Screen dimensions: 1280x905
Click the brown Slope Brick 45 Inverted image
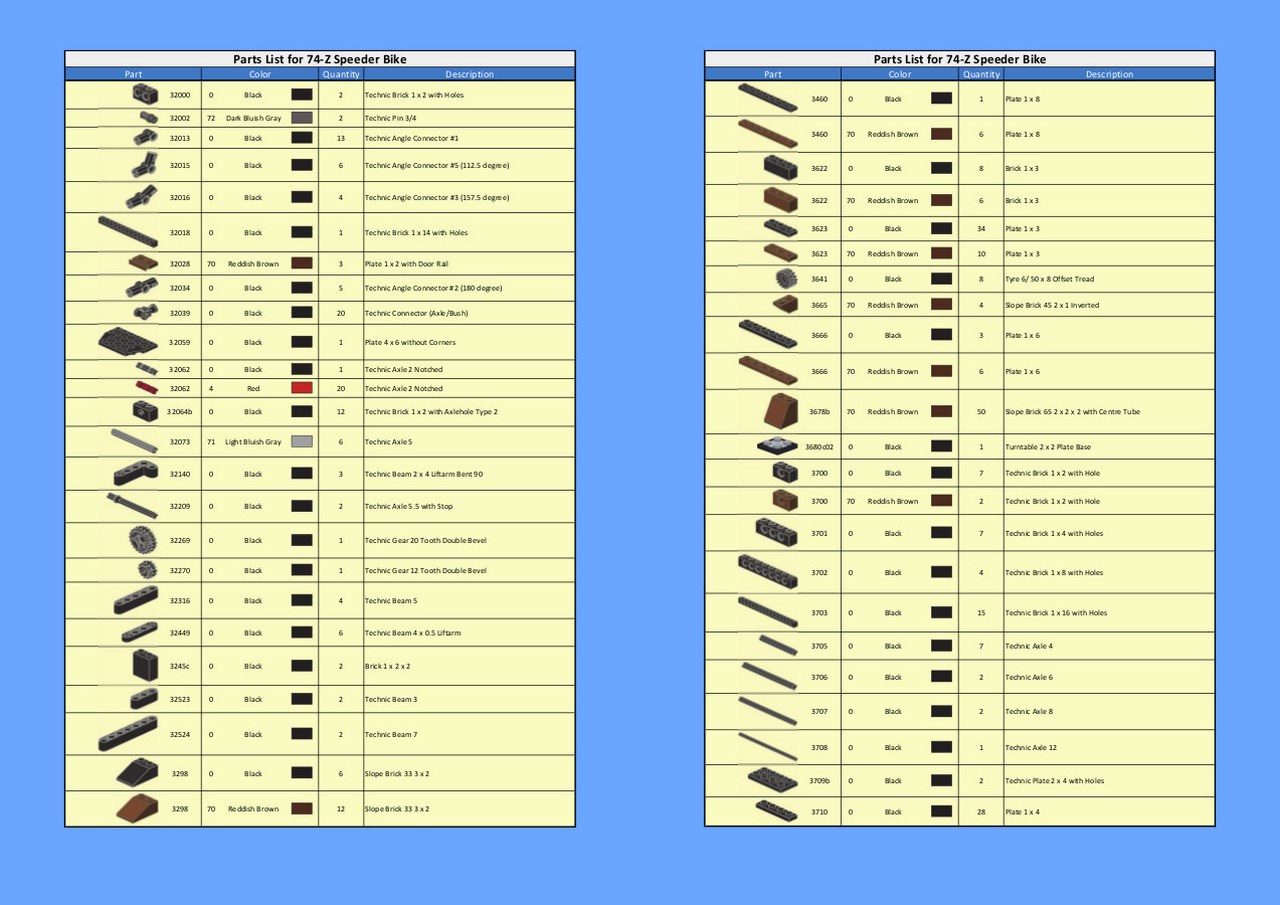point(786,304)
